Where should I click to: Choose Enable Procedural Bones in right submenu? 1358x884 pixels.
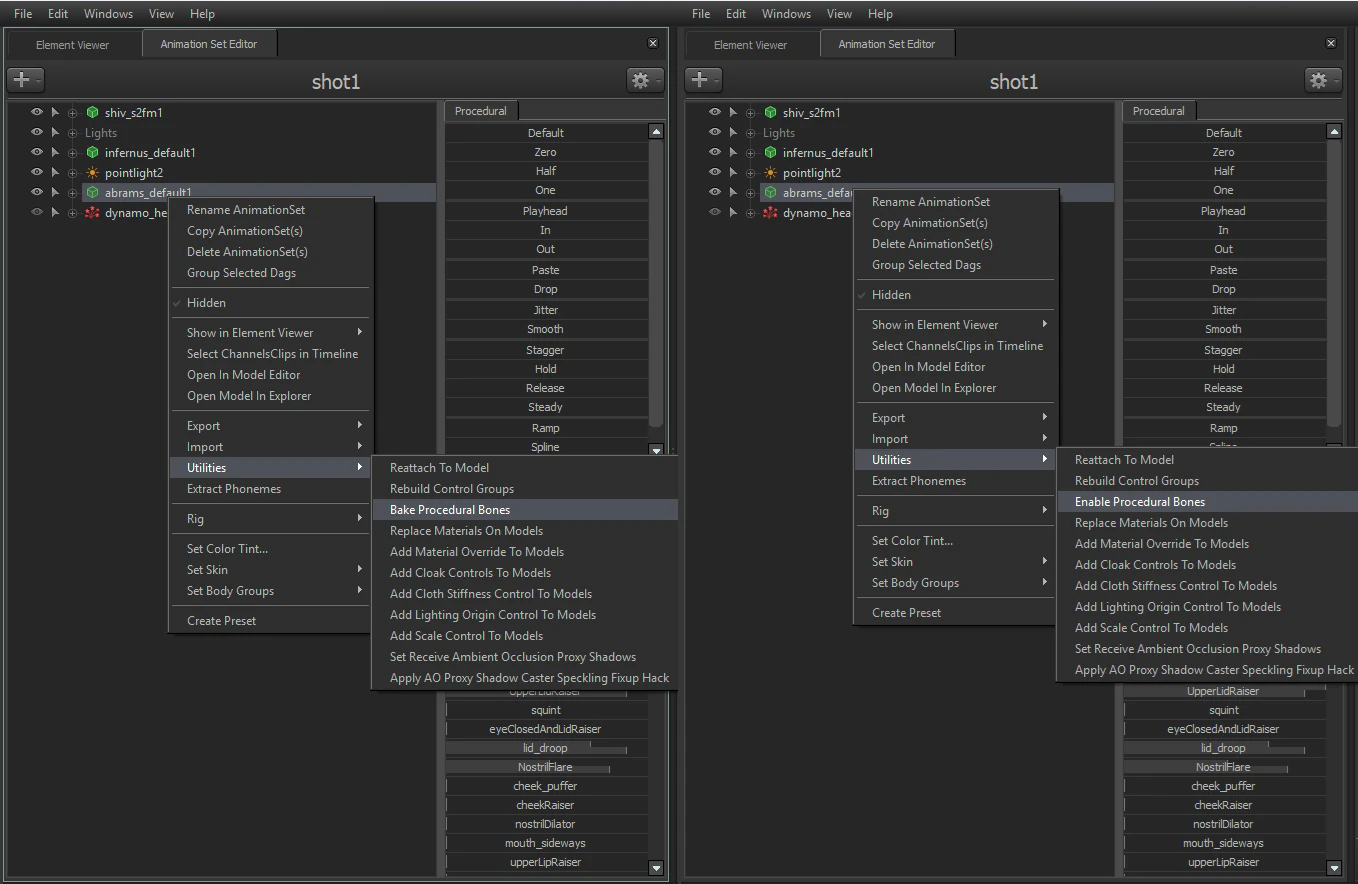click(1140, 502)
